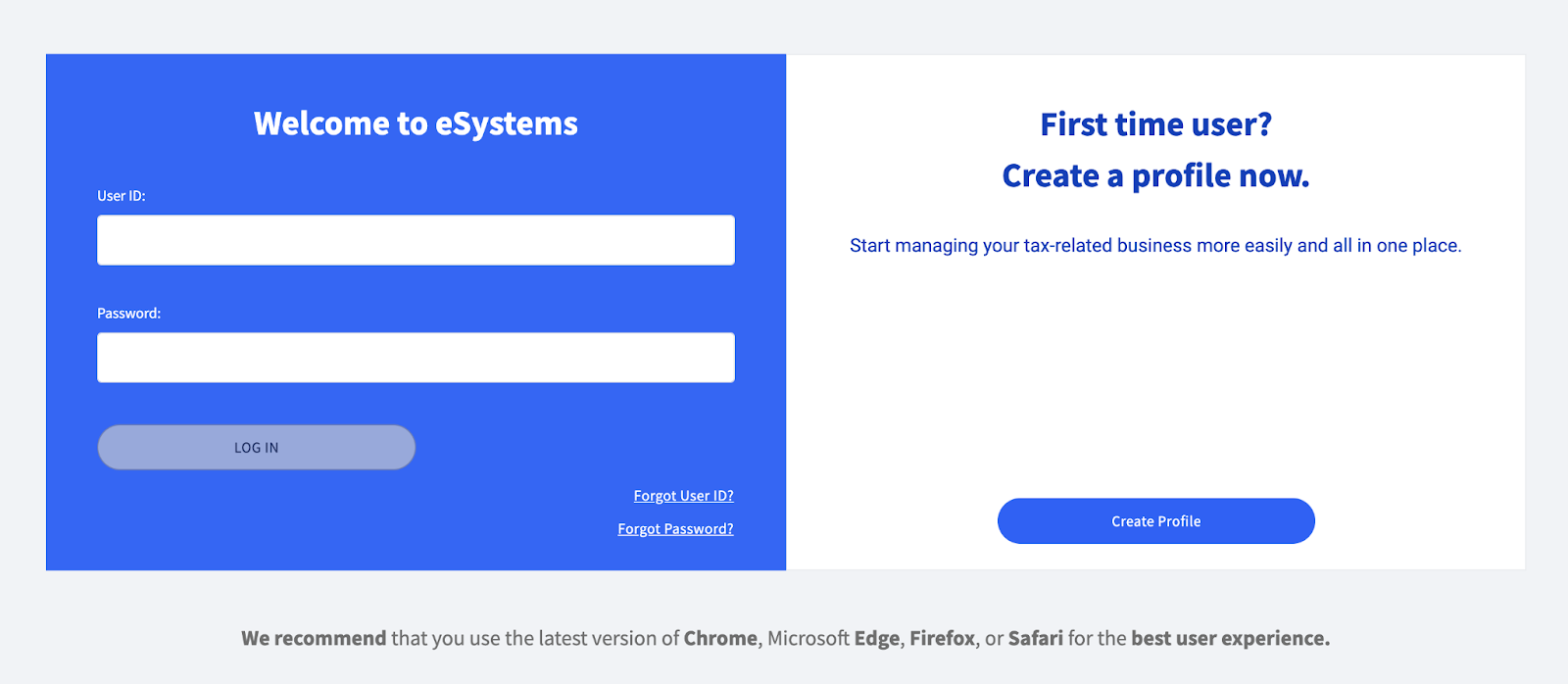Screen dimensions: 1568x684
Task: Click the User ID: field label
Action: click(121, 195)
